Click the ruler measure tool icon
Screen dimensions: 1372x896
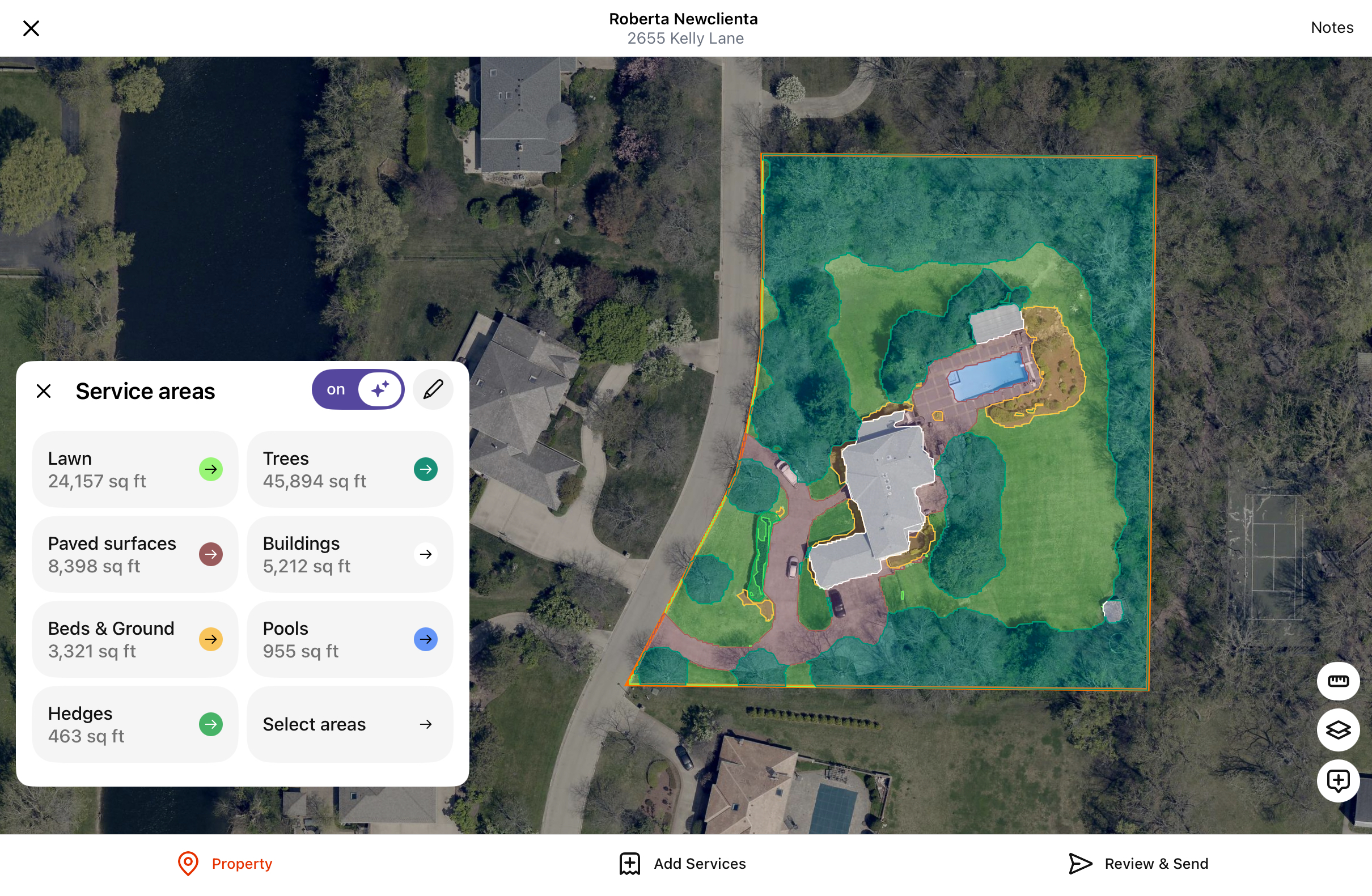1337,681
